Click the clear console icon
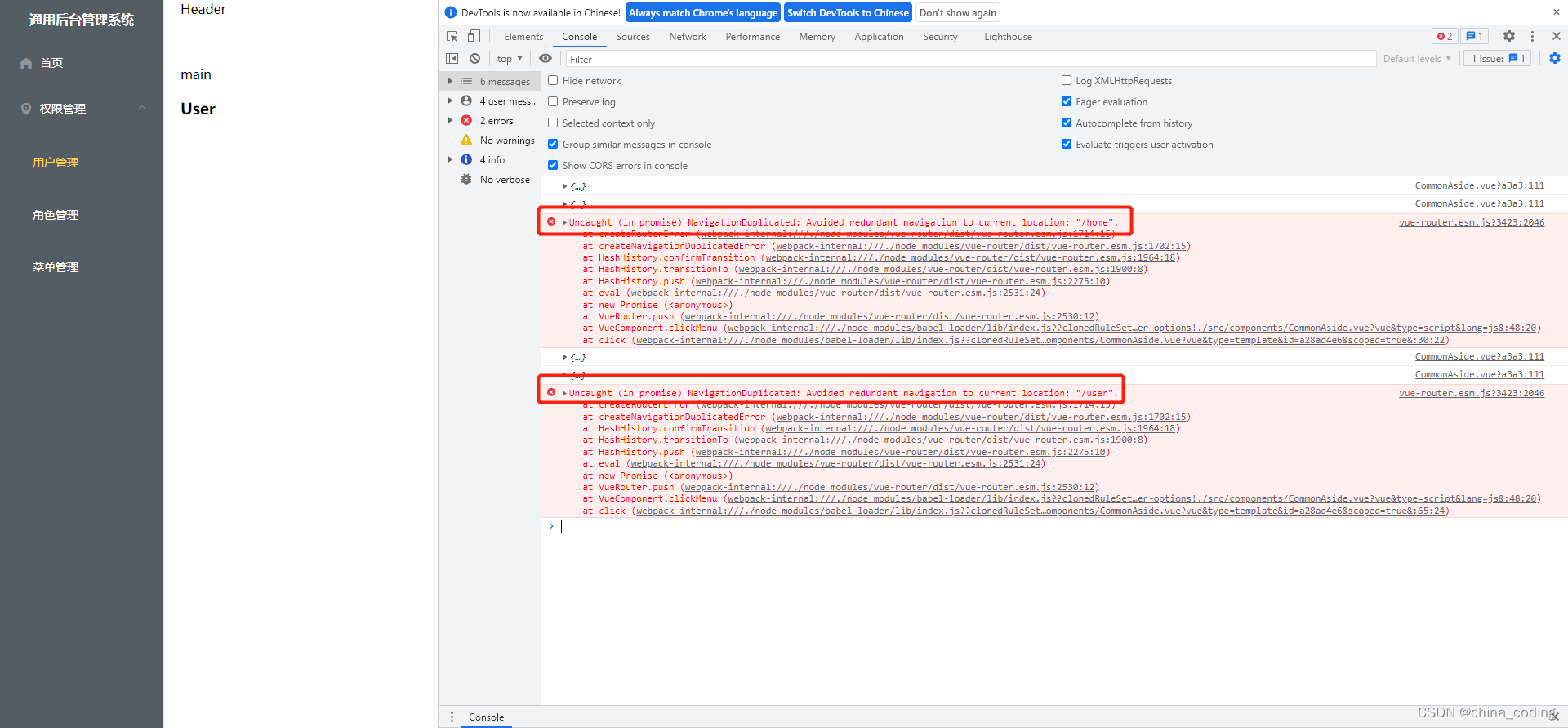Screen dimensions: 1568x728 pos(474,59)
